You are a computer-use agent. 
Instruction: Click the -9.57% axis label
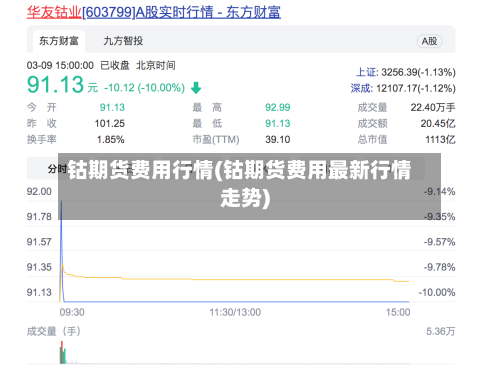pos(439,242)
